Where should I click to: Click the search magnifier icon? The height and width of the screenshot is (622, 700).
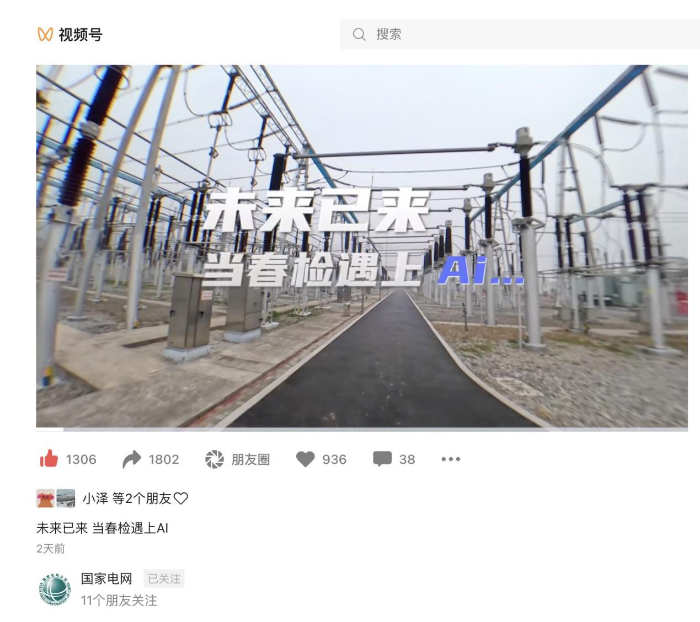click(359, 34)
